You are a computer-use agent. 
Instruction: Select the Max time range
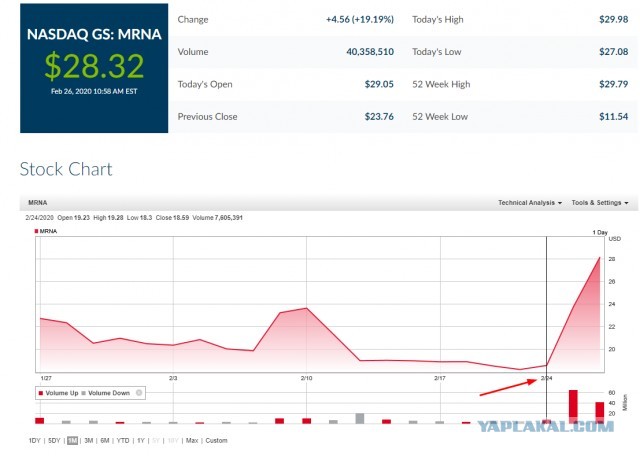192,440
